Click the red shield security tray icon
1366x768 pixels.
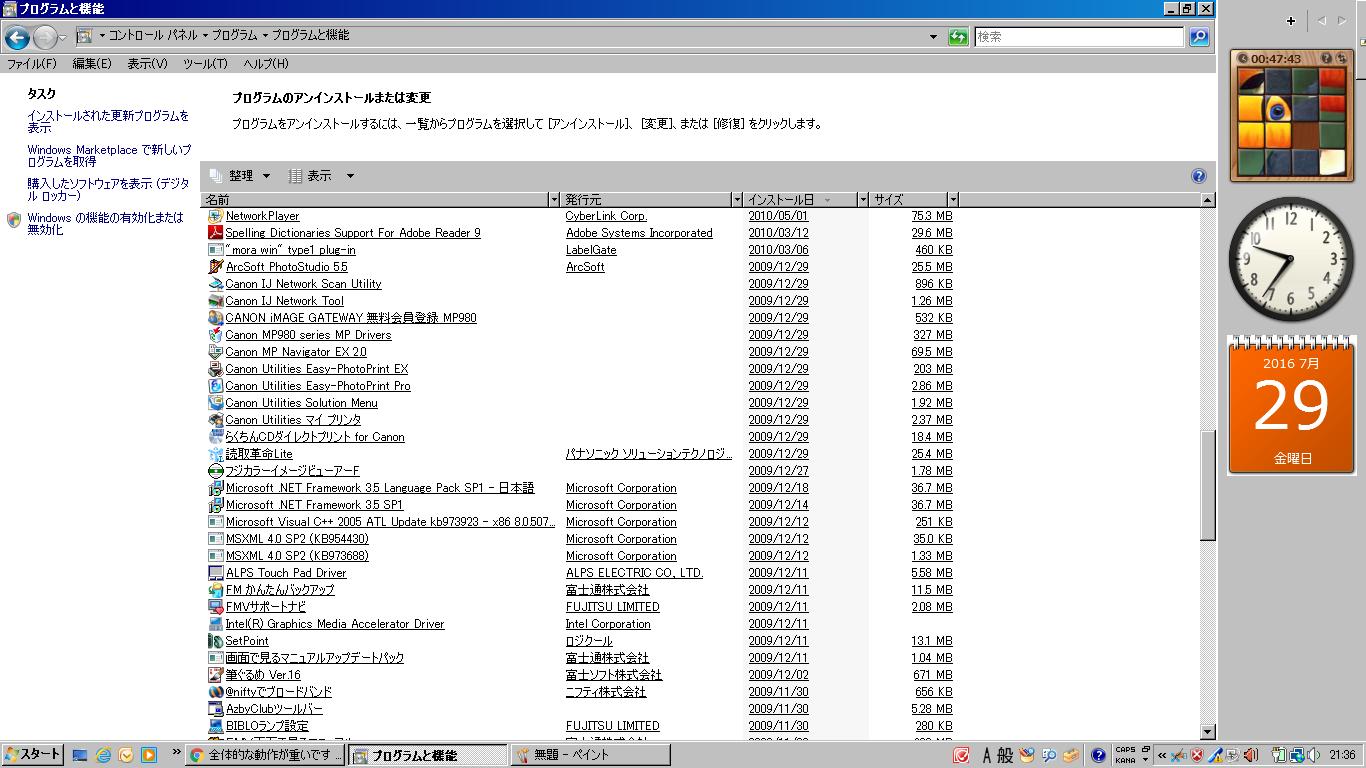(x=1196, y=756)
